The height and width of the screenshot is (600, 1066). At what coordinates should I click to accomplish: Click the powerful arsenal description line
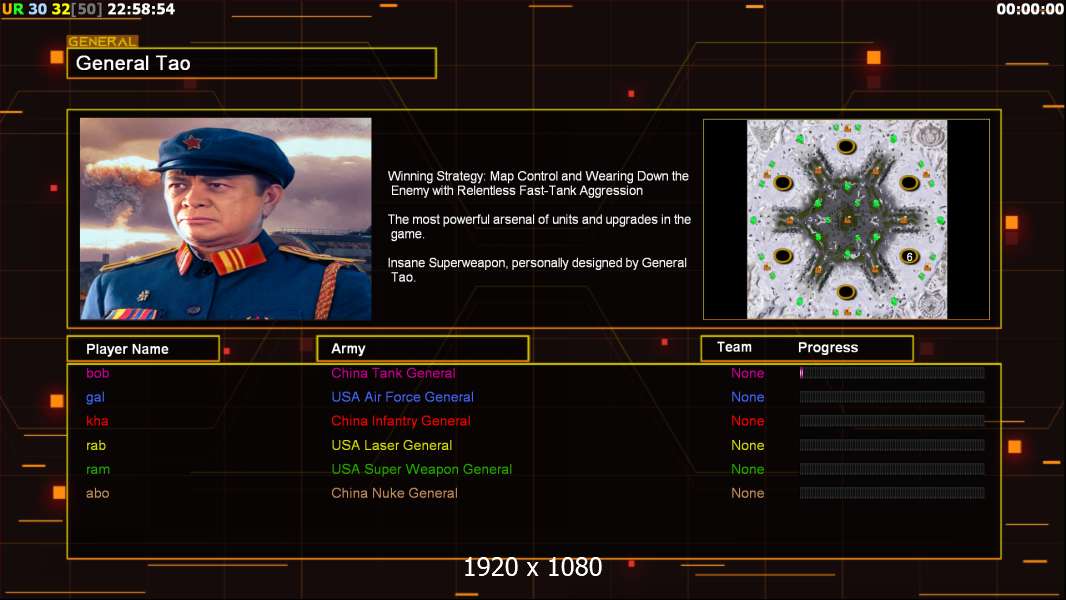click(538, 227)
